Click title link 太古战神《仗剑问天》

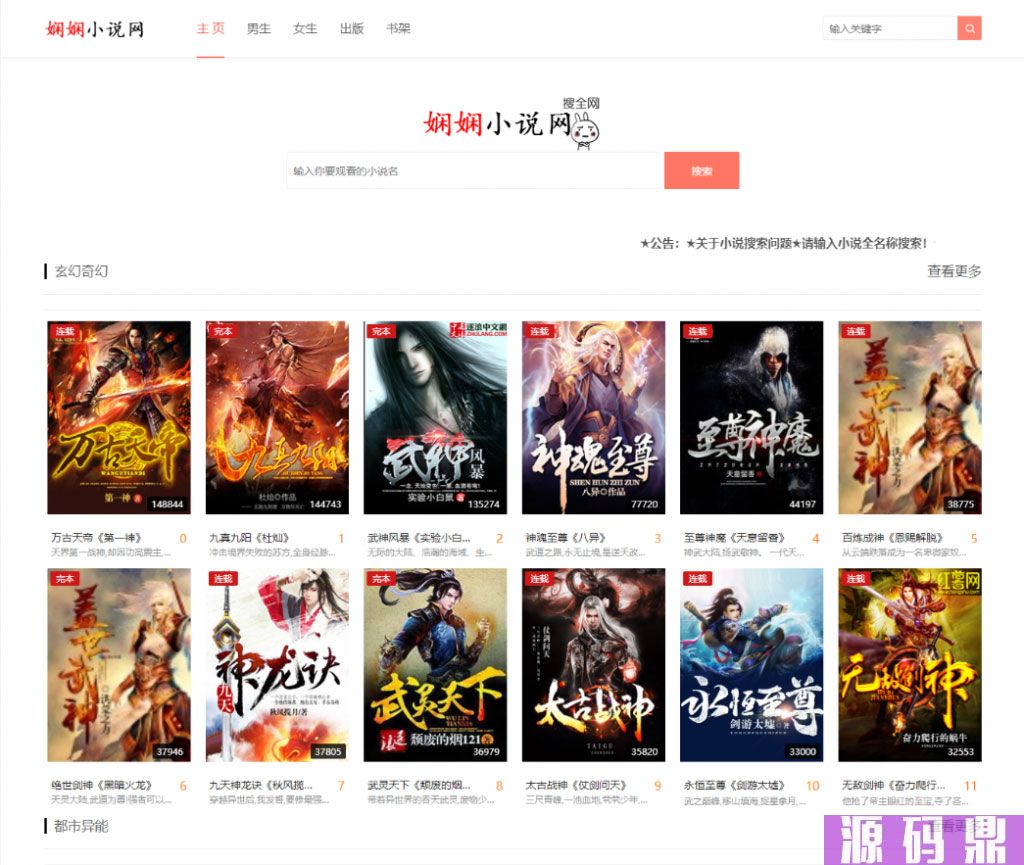576,785
